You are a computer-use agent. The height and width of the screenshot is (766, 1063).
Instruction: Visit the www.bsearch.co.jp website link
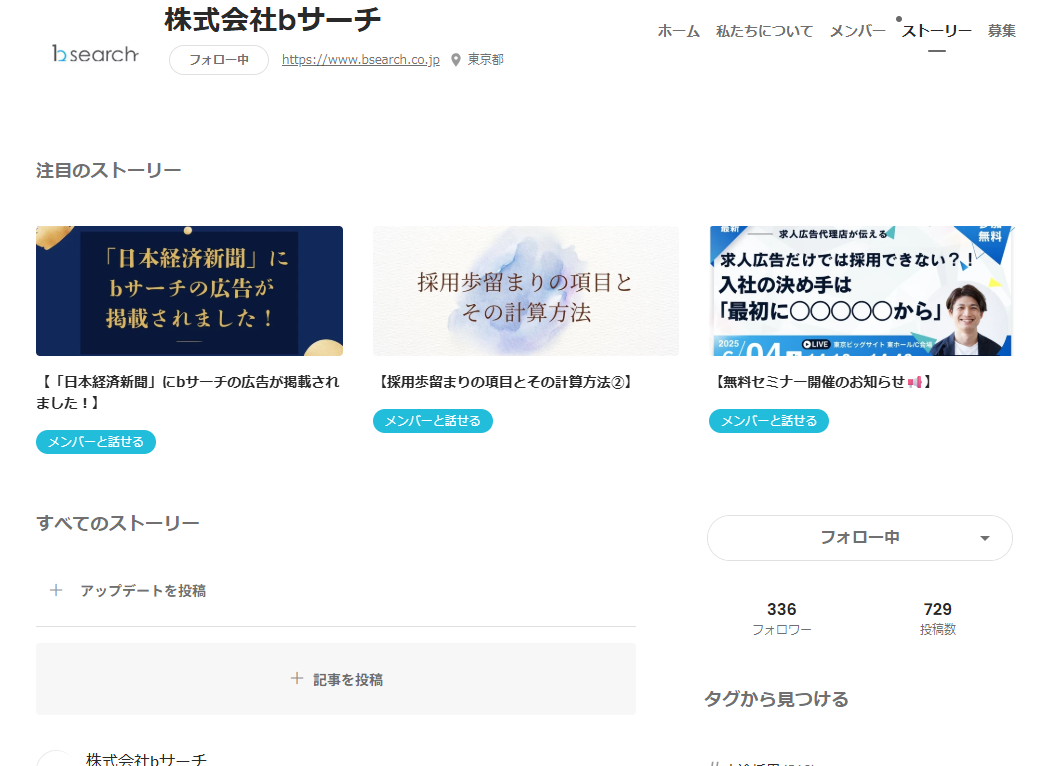click(360, 60)
